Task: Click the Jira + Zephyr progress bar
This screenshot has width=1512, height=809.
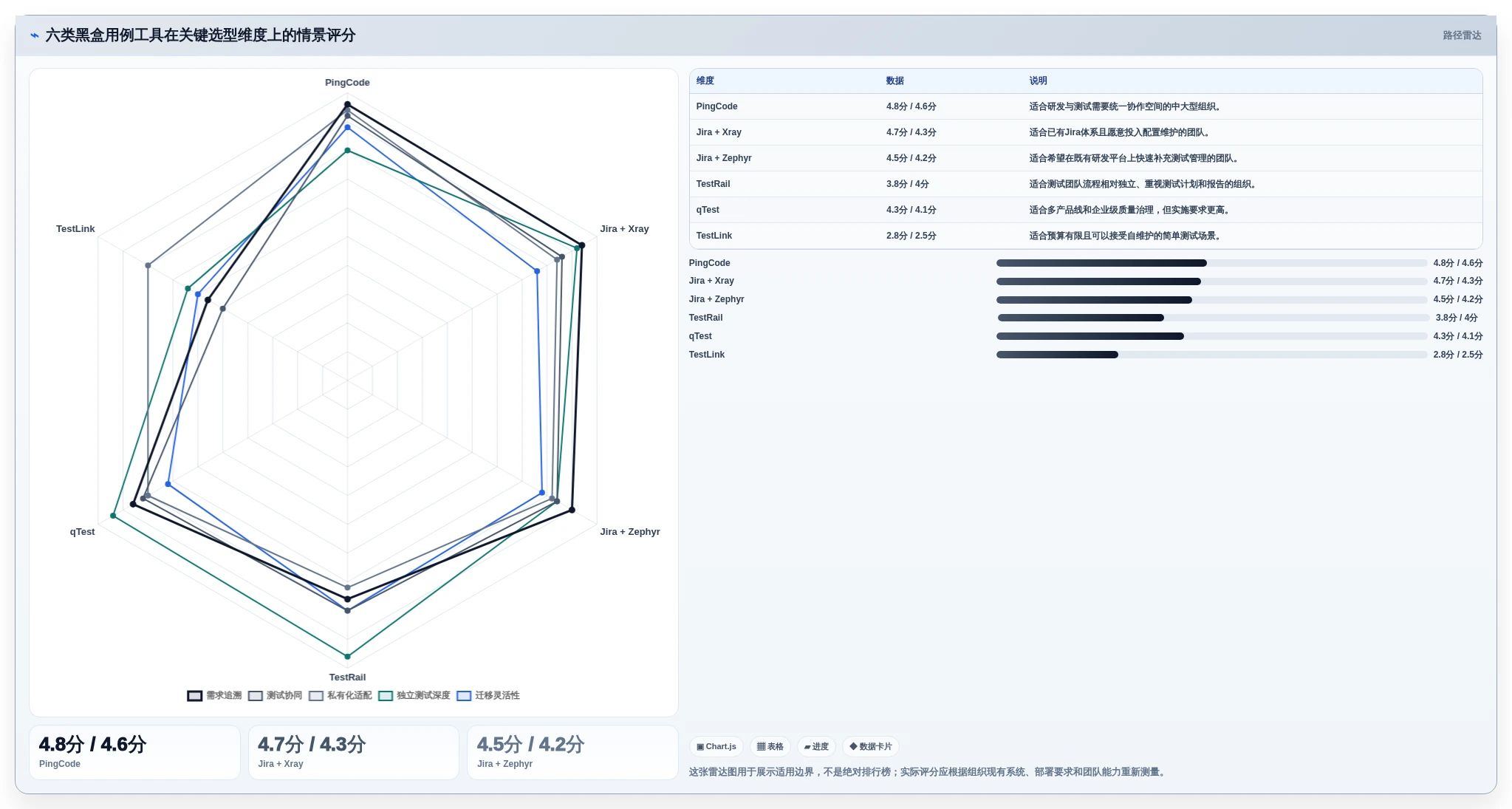Action: click(1211, 300)
